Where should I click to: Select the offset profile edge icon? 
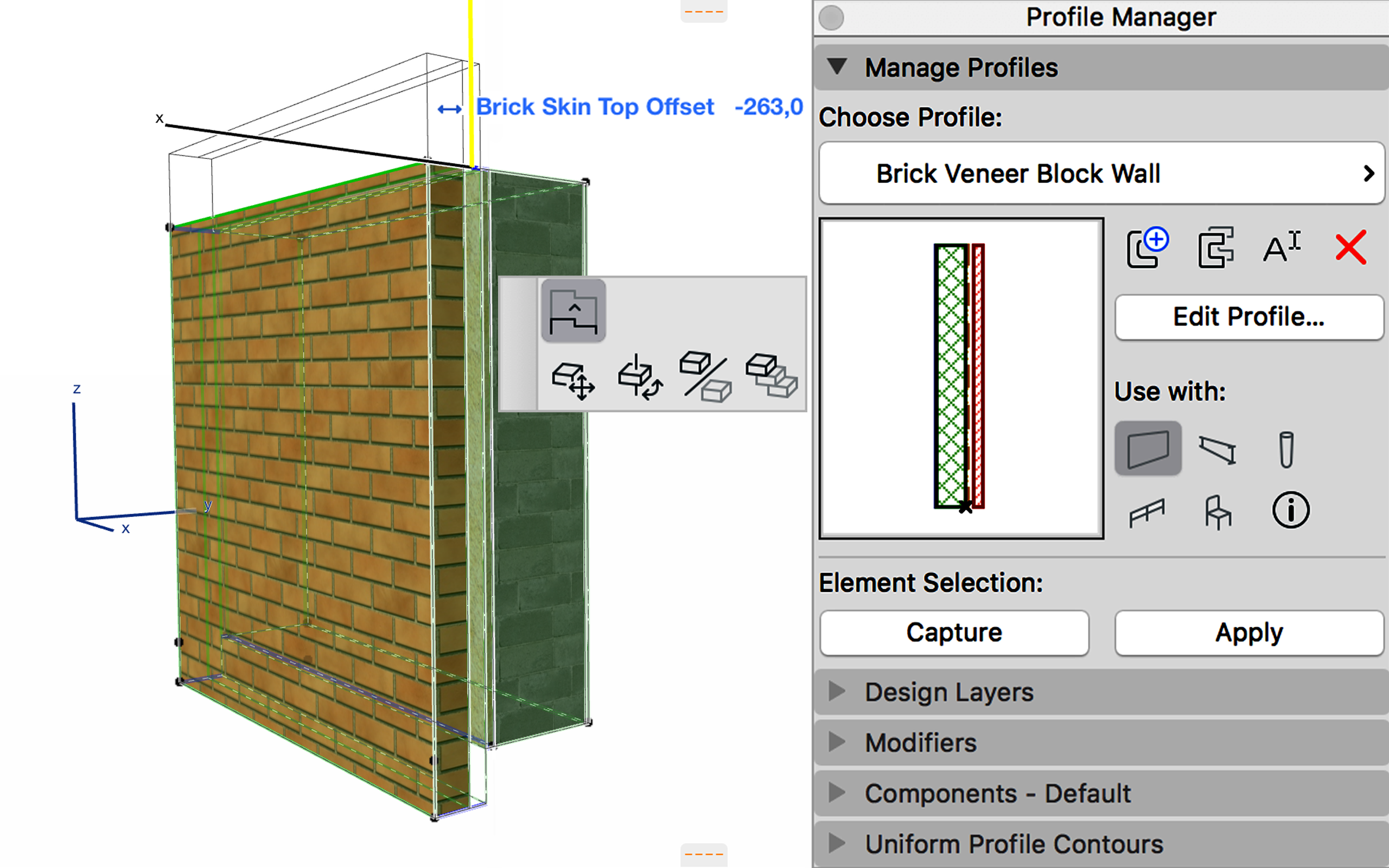[574, 310]
